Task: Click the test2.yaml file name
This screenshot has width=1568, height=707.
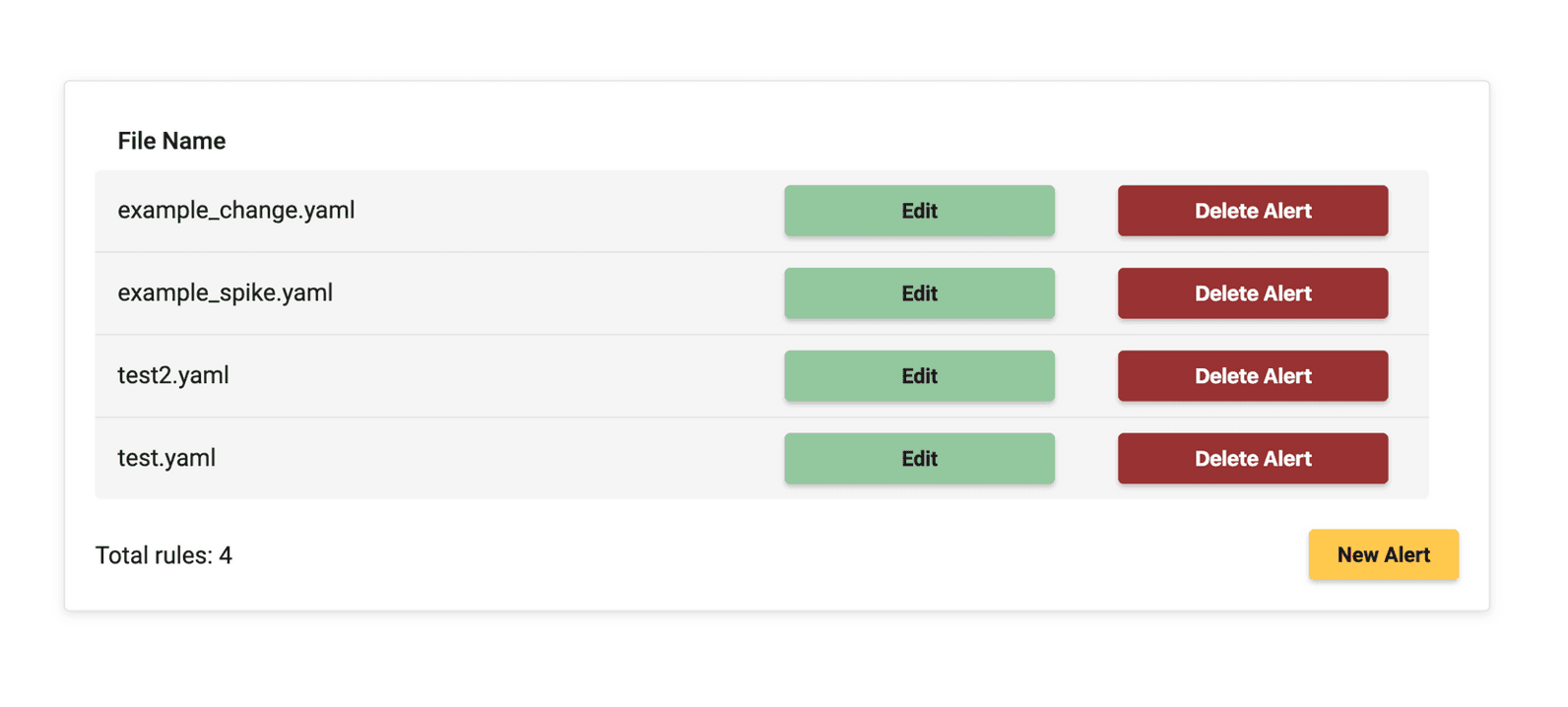Action: coord(173,376)
